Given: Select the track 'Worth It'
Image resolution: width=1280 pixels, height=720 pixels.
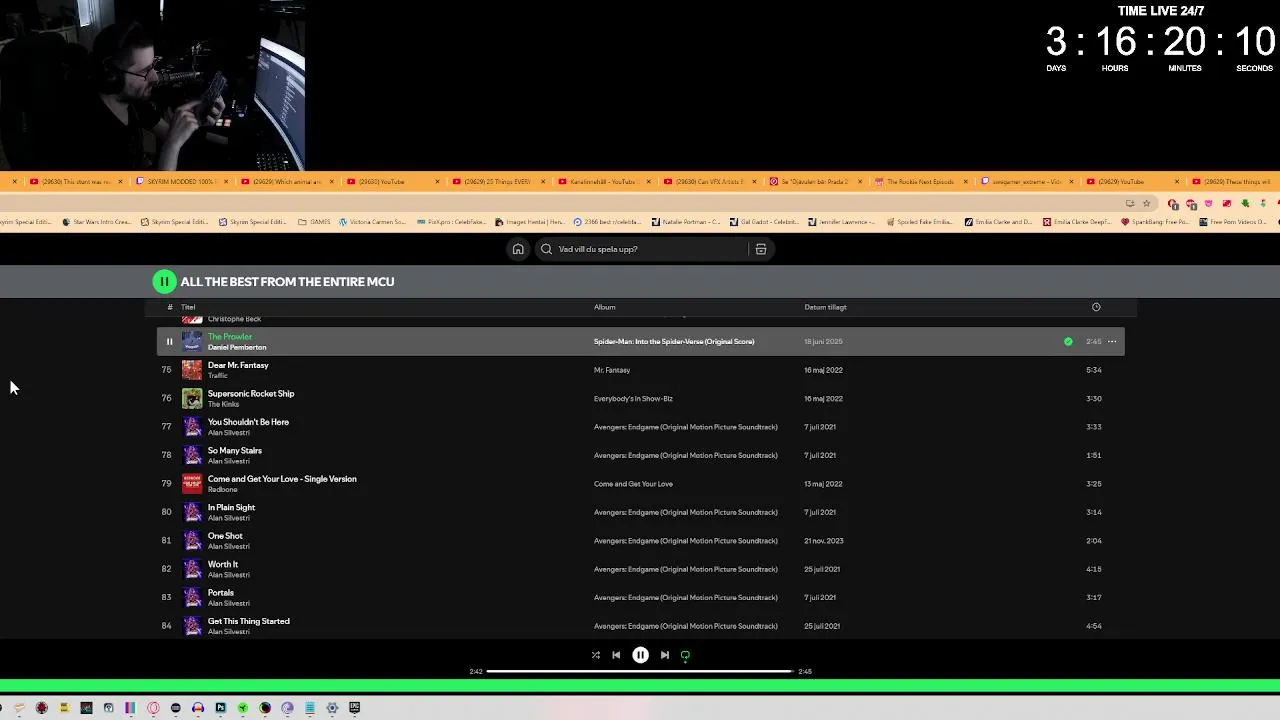Looking at the screenshot, I should point(222,565).
